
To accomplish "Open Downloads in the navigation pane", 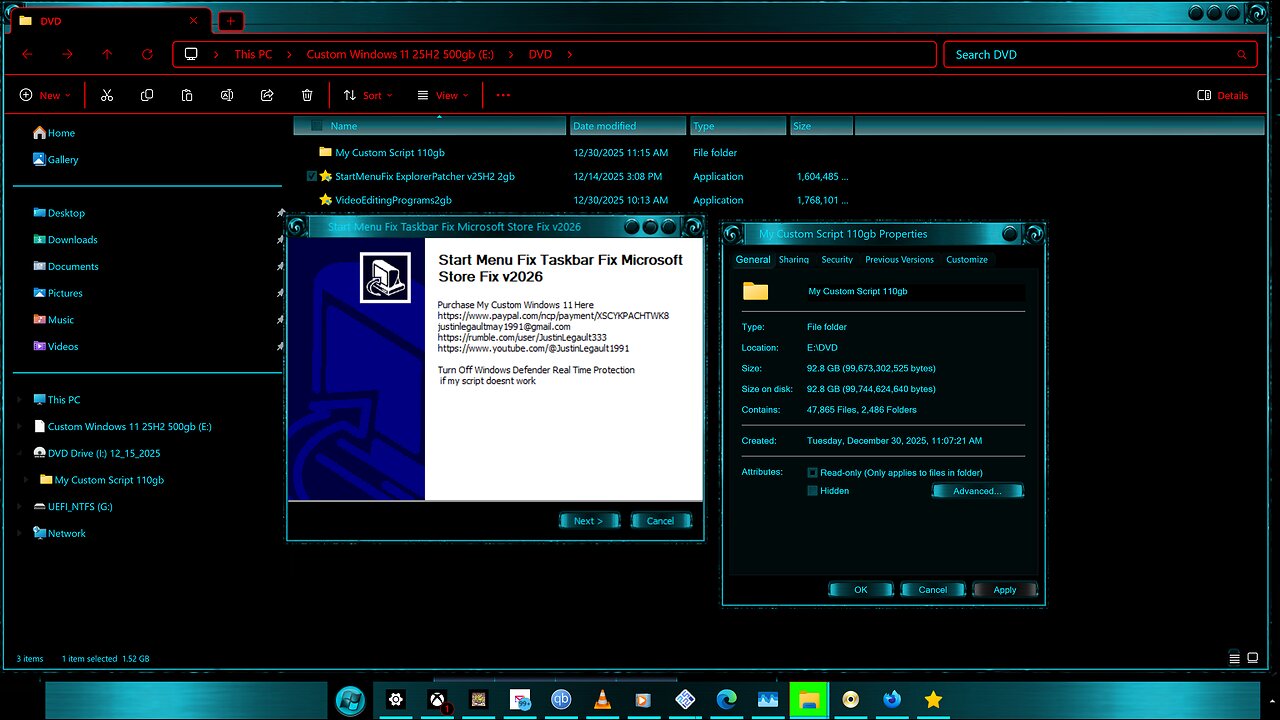I will pyautogui.click(x=73, y=240).
